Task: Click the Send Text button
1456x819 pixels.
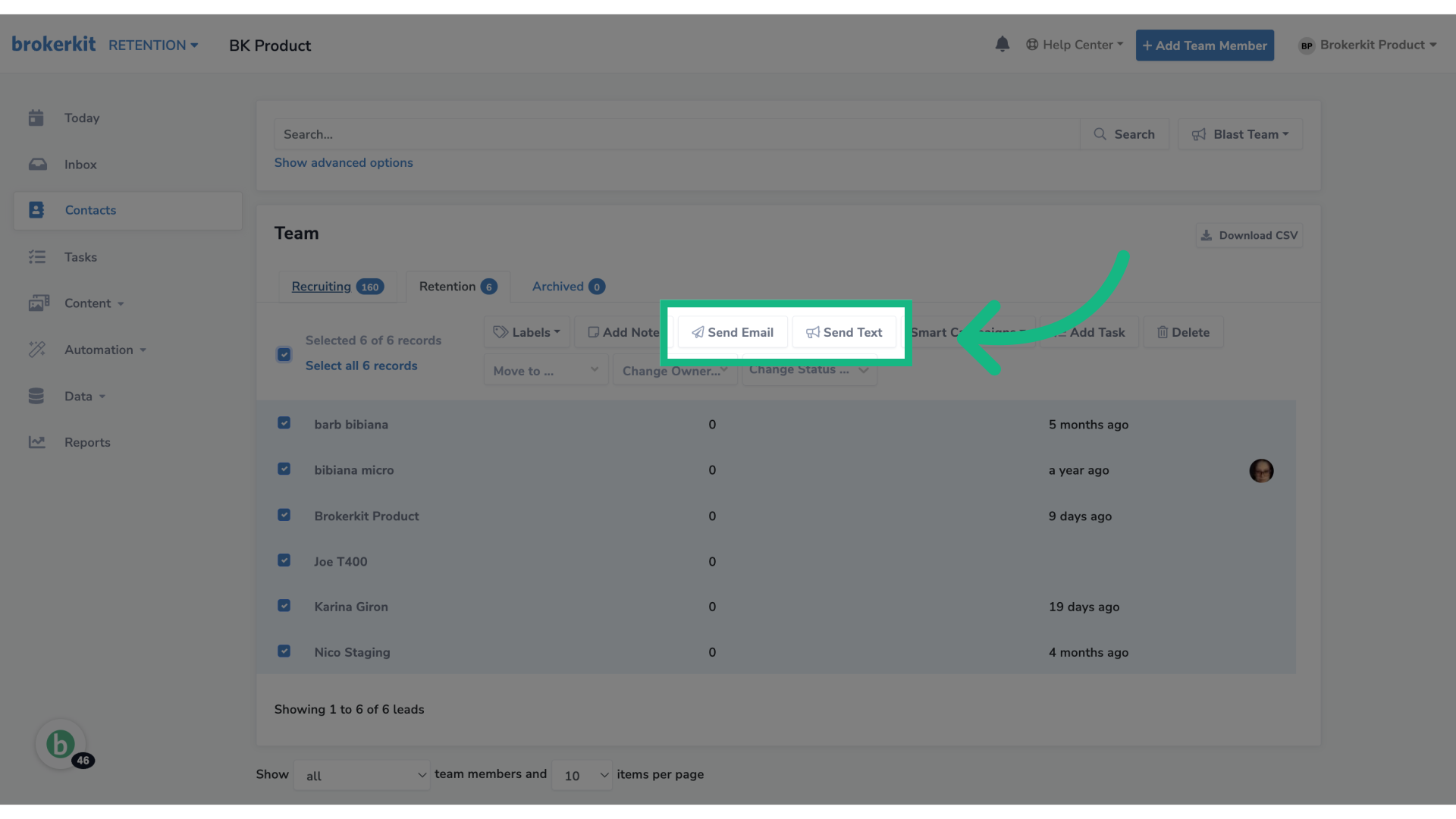Action: click(844, 332)
